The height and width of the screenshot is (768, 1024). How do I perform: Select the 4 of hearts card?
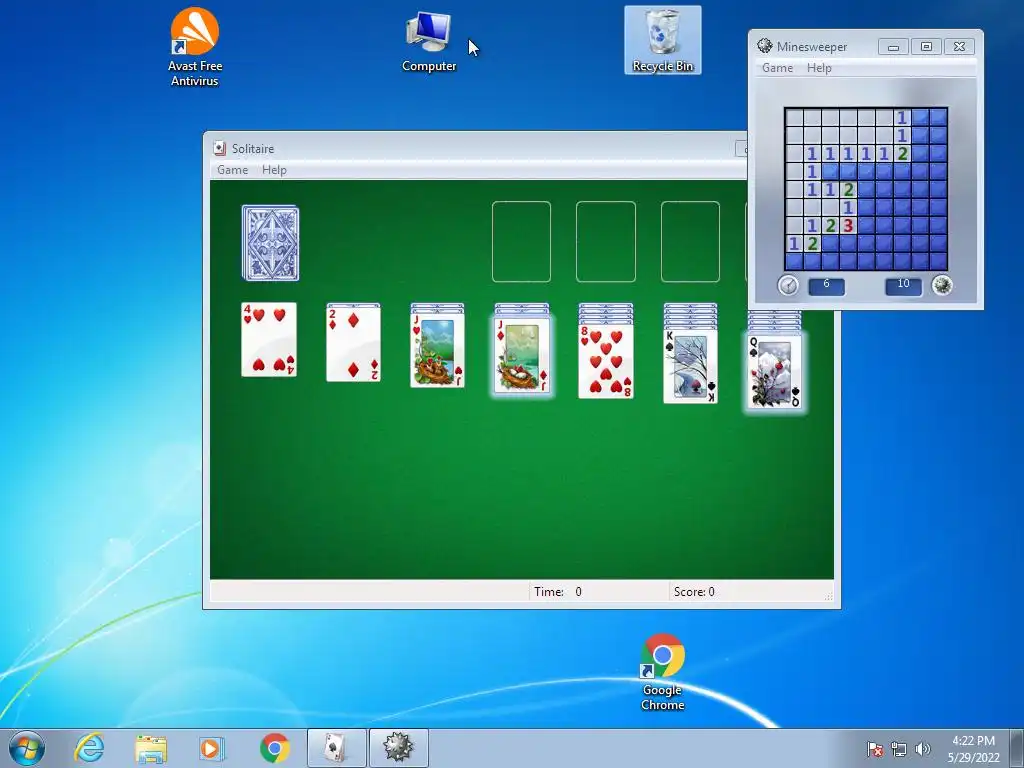coord(268,340)
